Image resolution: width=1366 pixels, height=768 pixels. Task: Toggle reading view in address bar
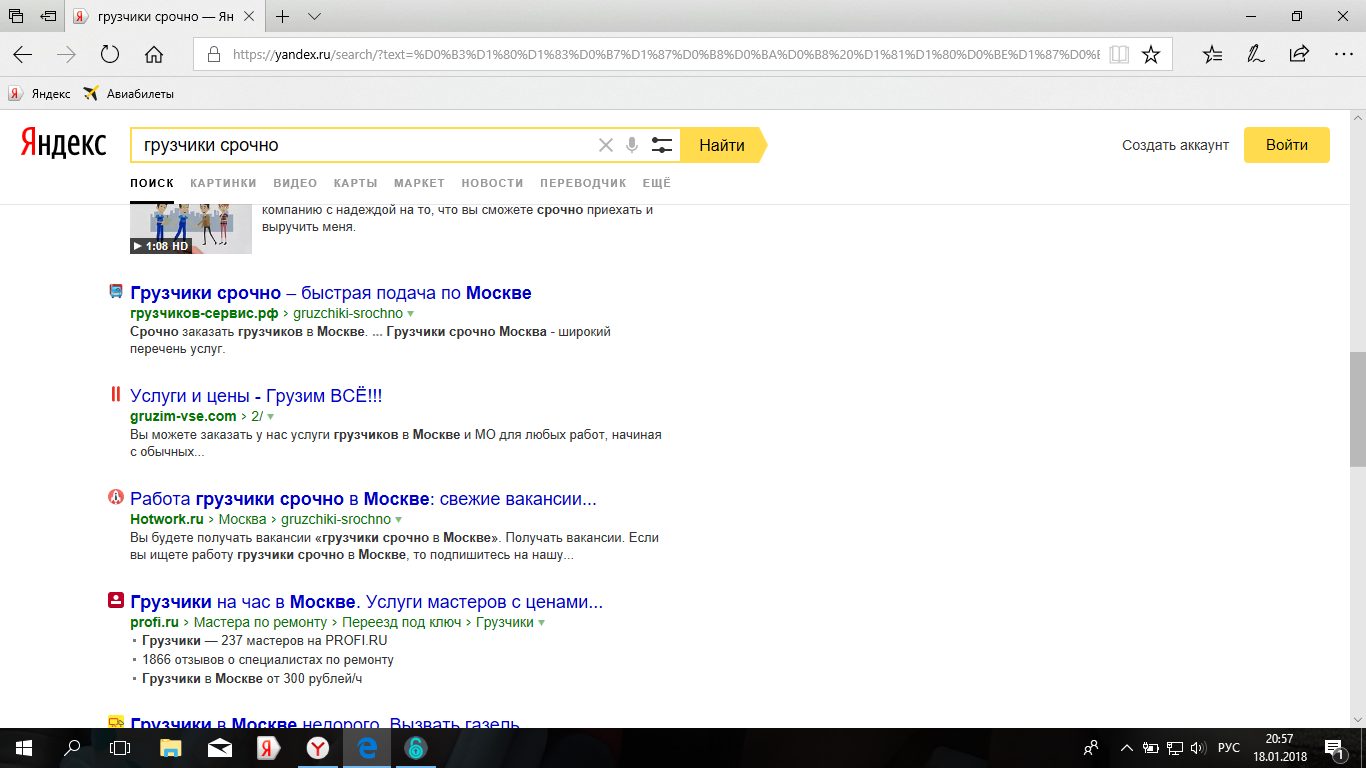tap(1119, 55)
